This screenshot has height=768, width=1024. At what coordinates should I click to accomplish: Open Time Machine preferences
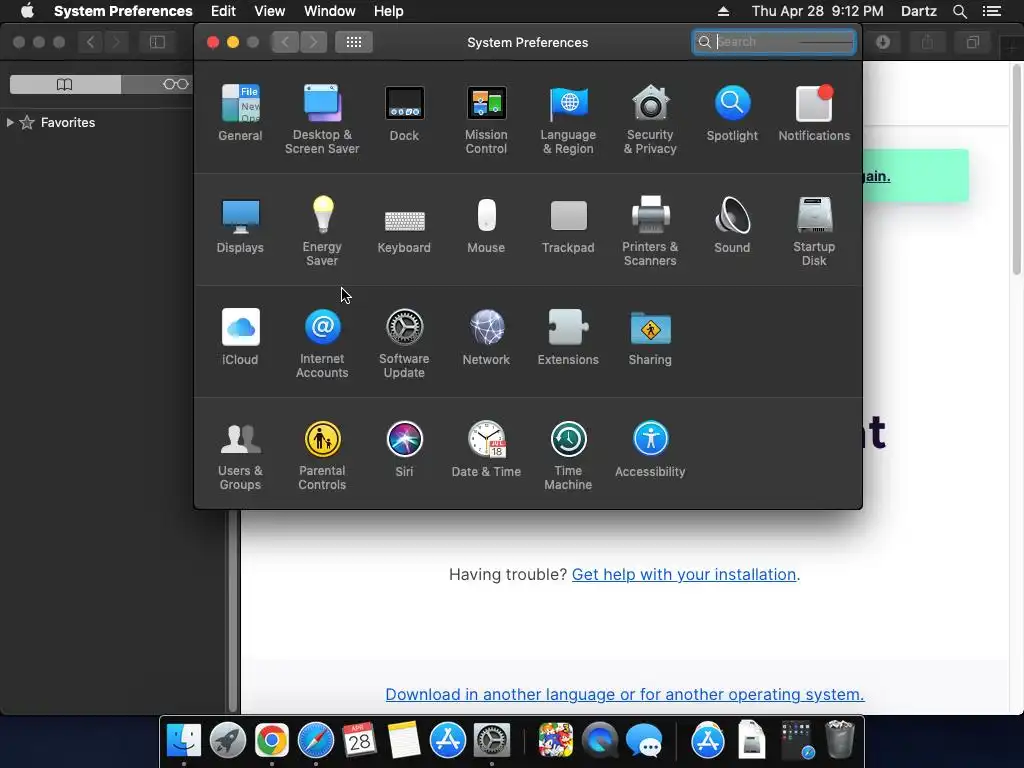[568, 456]
